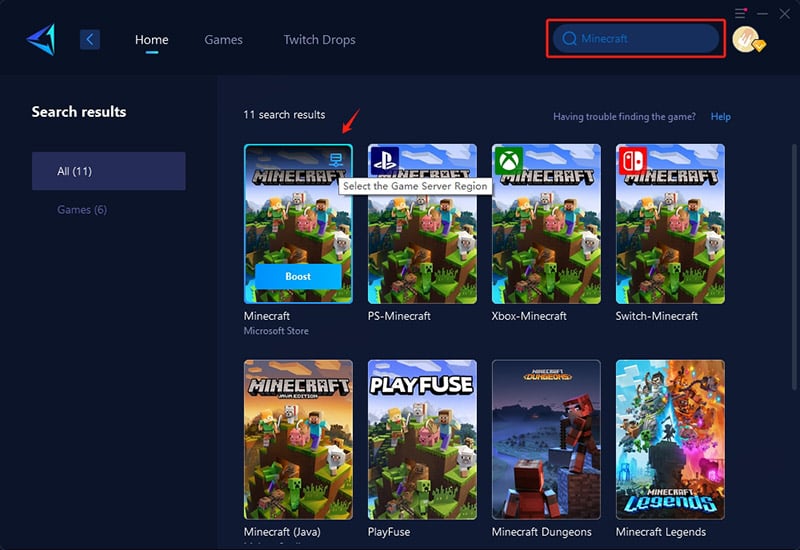Click the PS-Minecraft title text

399,316
